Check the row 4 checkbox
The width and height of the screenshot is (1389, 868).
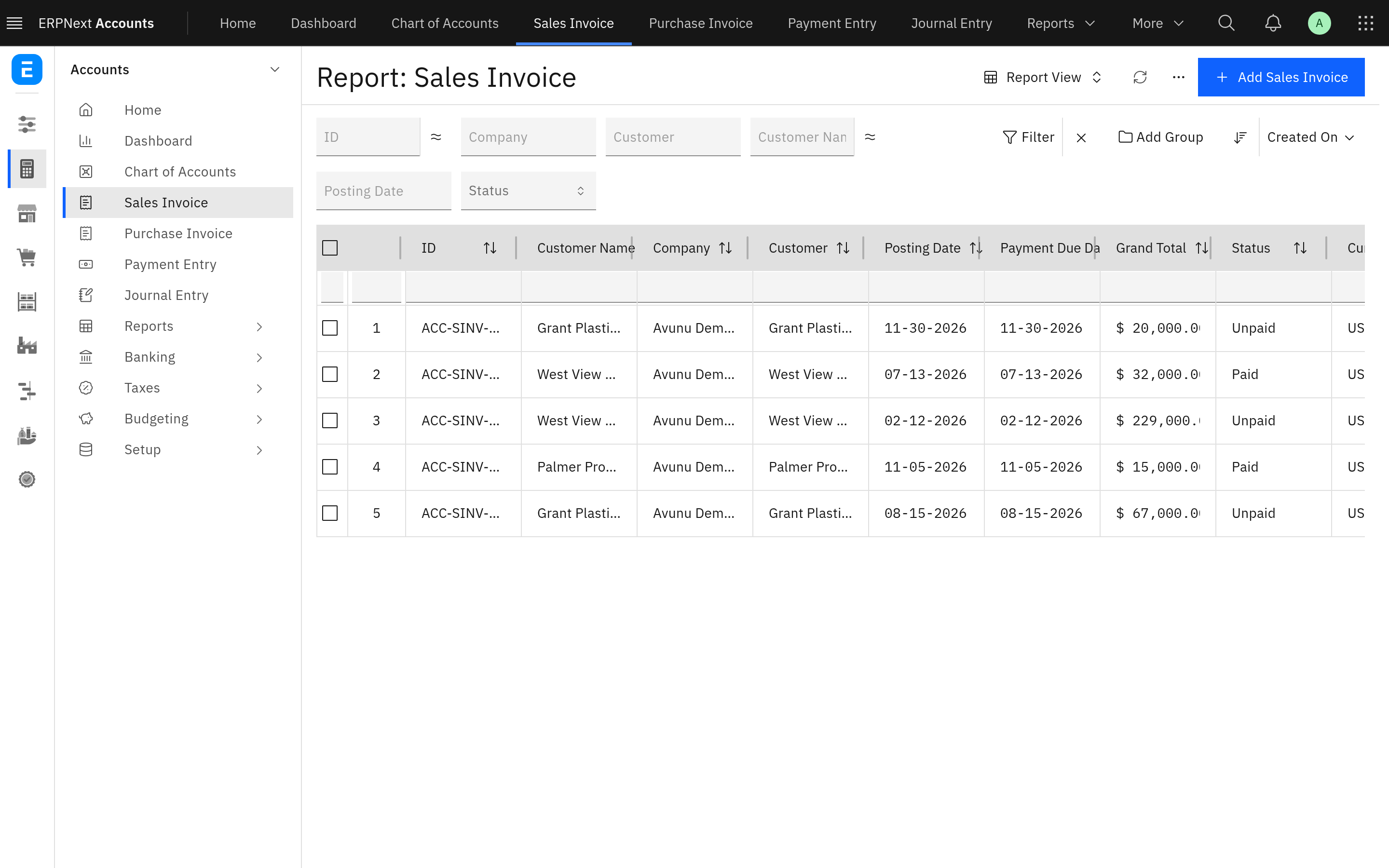tap(330, 467)
